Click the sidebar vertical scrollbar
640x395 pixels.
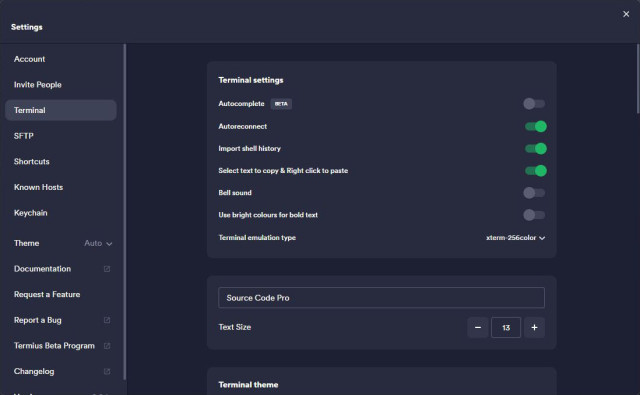tap(124, 212)
